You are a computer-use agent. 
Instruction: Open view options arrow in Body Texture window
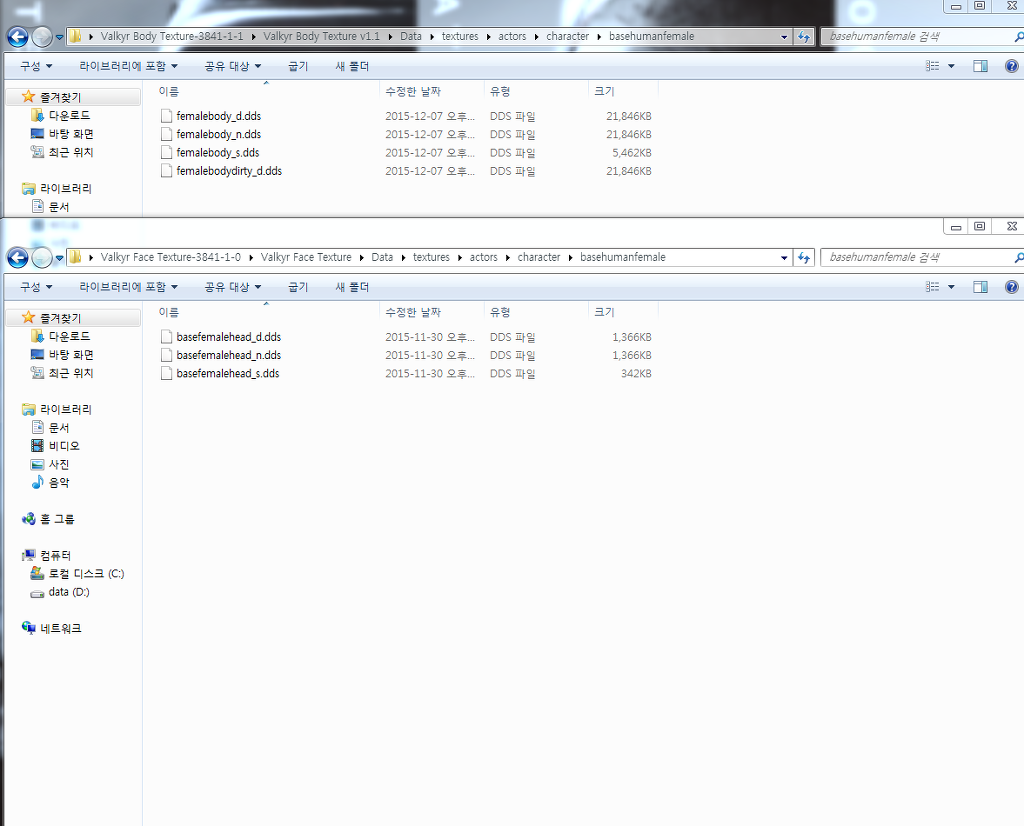951,66
